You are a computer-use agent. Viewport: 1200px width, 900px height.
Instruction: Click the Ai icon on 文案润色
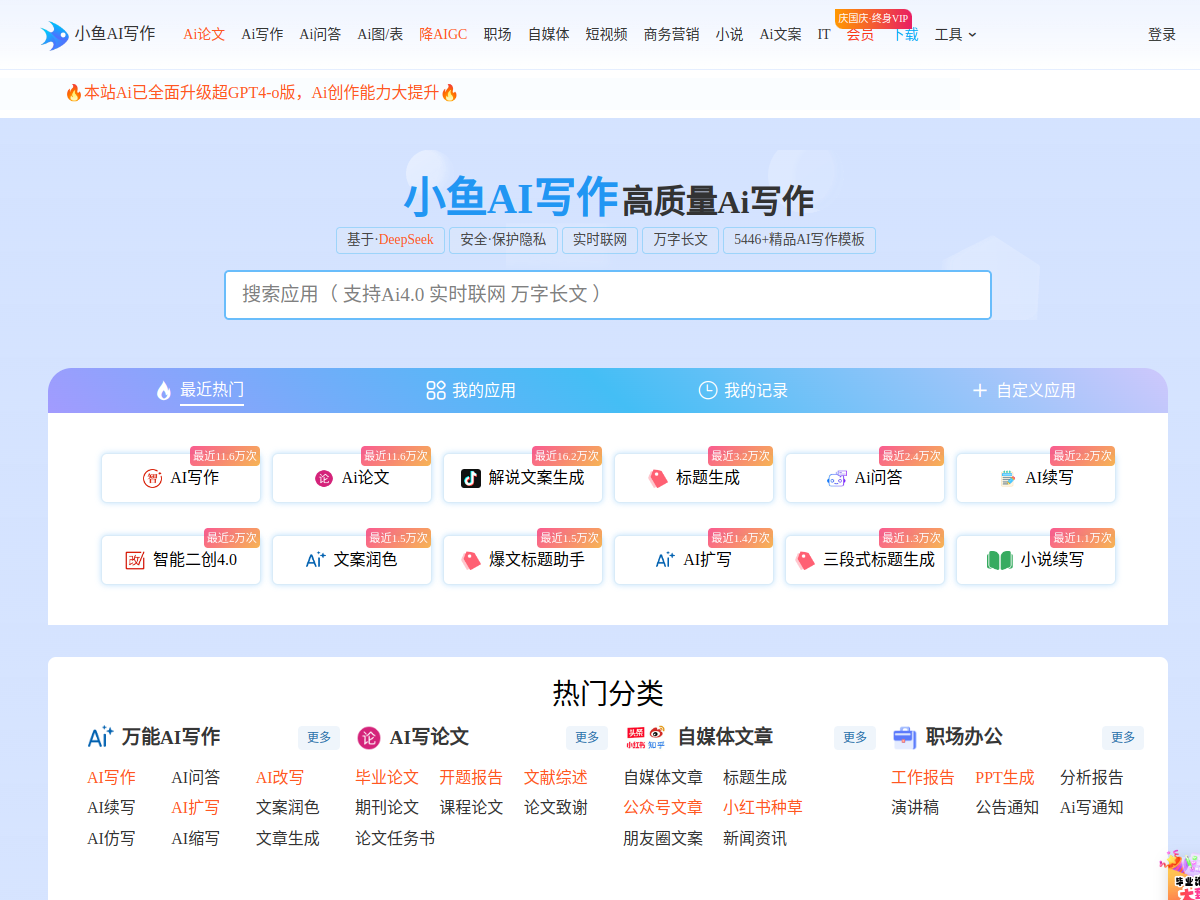(316, 560)
